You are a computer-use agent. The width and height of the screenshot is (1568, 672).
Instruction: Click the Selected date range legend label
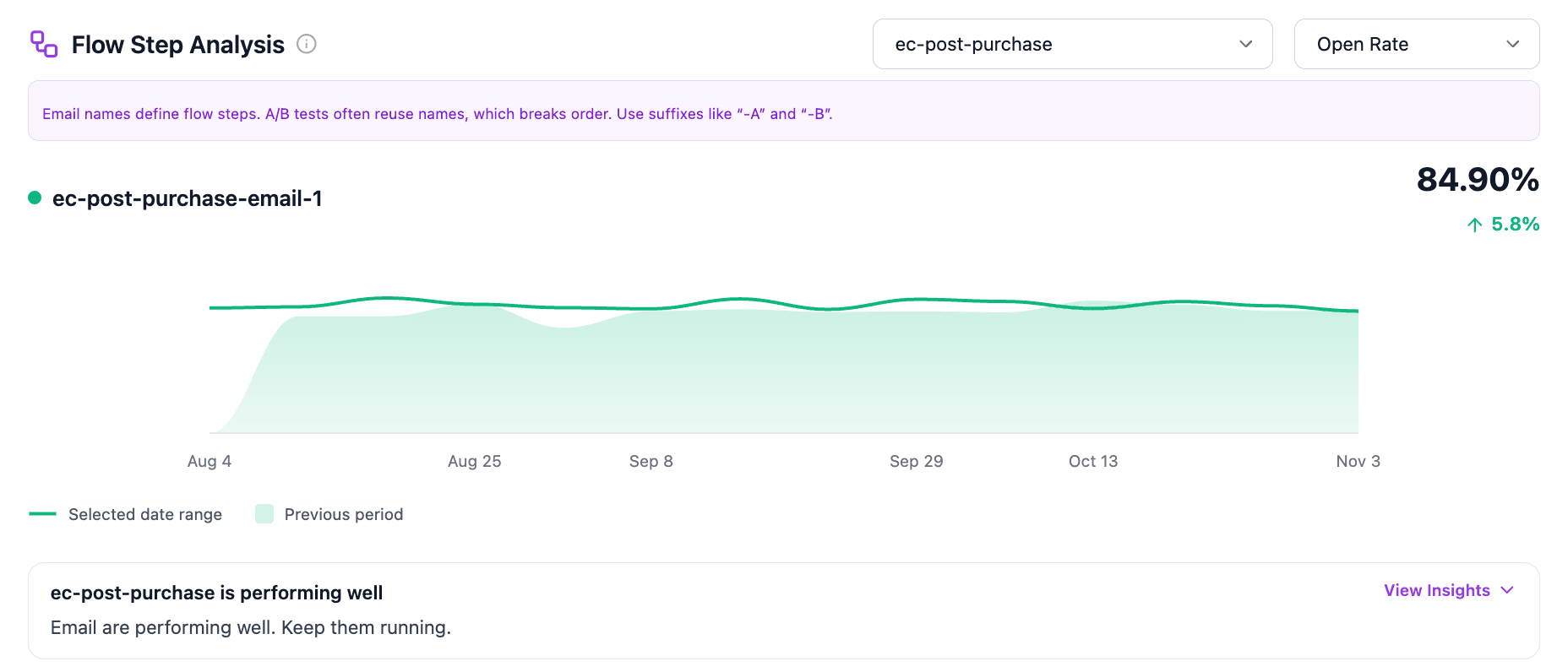[145, 514]
